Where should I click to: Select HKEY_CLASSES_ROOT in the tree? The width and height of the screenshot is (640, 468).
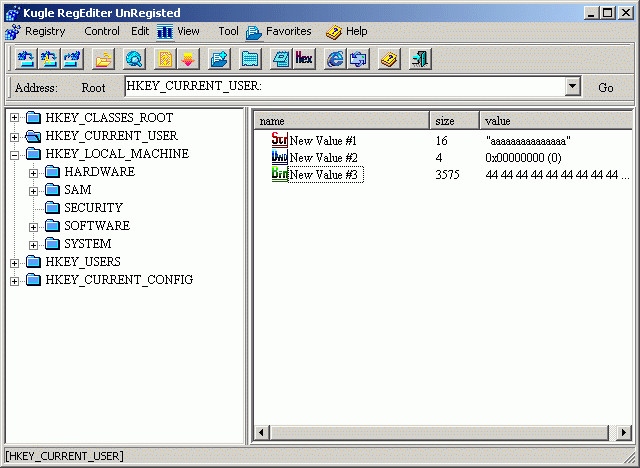click(109, 118)
